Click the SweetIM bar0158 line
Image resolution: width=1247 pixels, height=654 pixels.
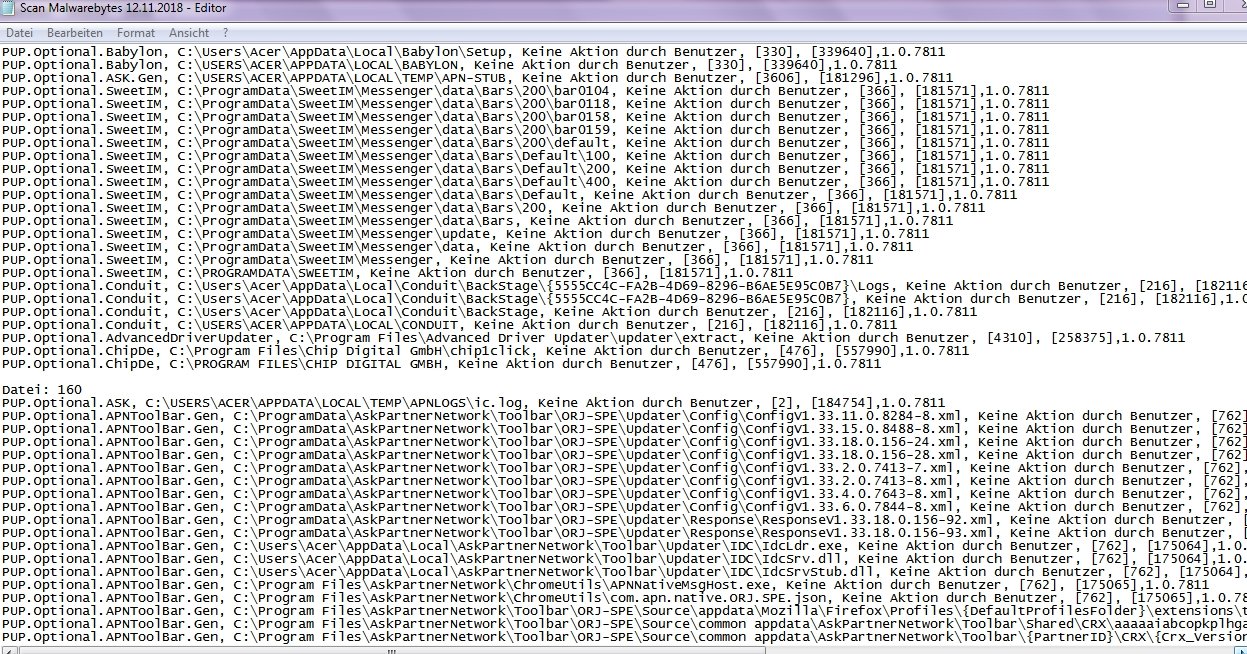525,116
